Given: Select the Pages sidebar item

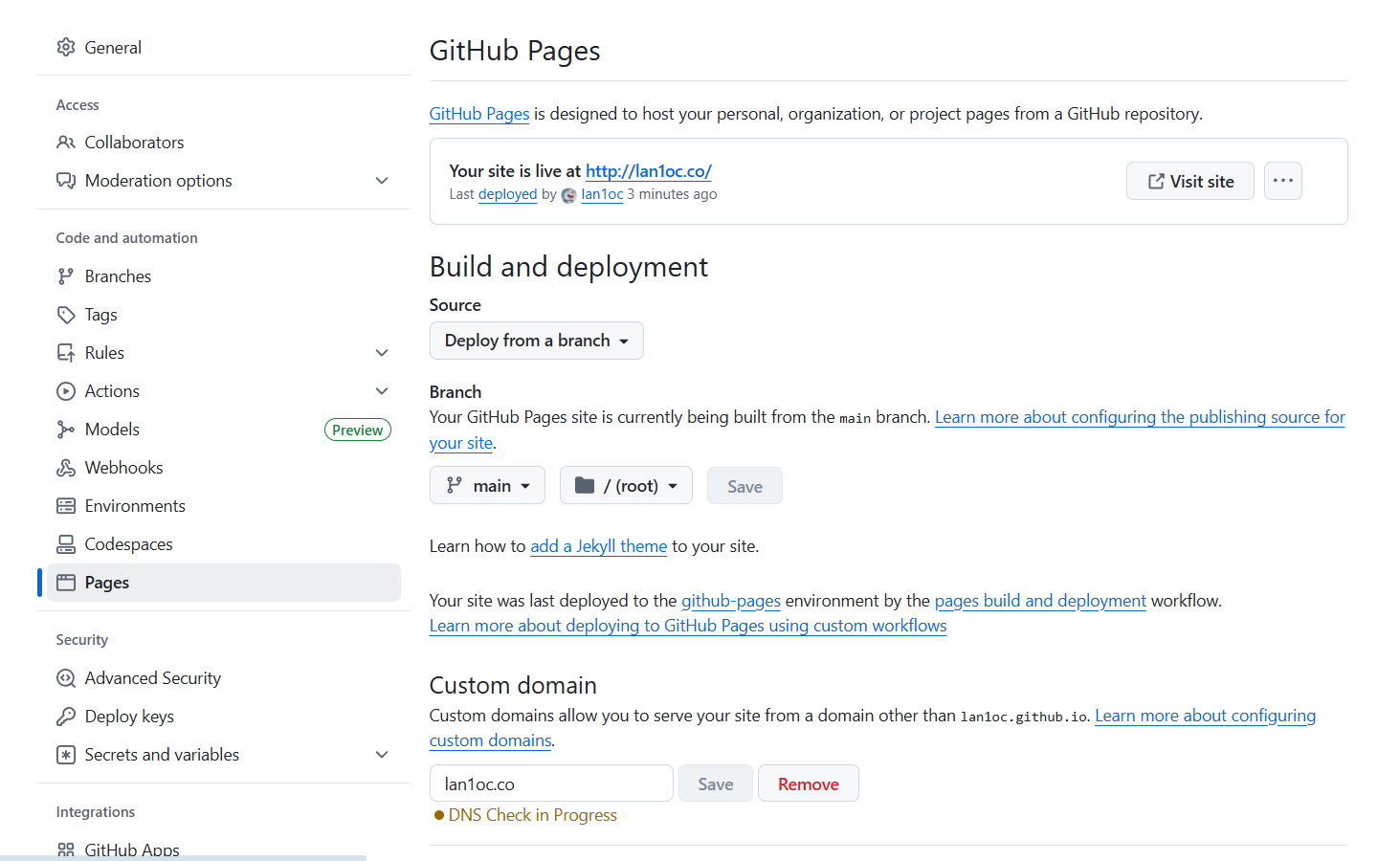Looking at the screenshot, I should 107,583.
